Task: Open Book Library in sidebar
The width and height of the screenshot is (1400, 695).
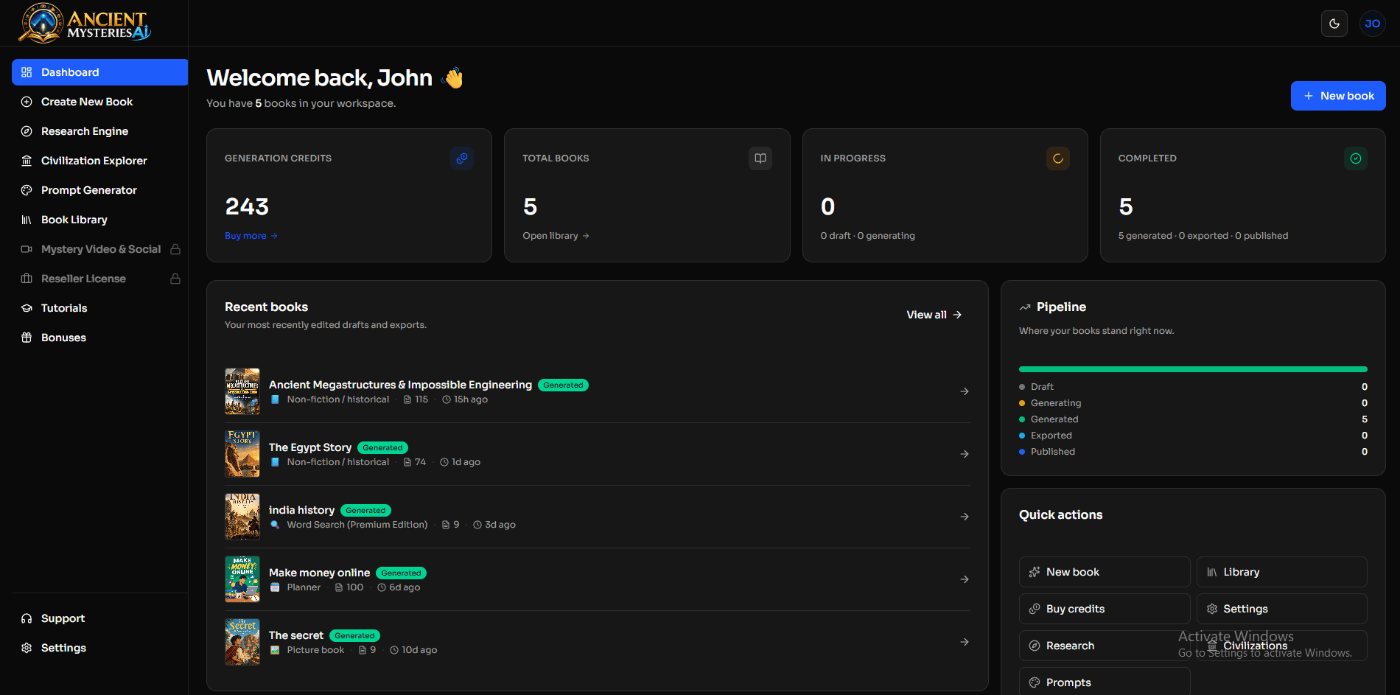Action: 100,220
